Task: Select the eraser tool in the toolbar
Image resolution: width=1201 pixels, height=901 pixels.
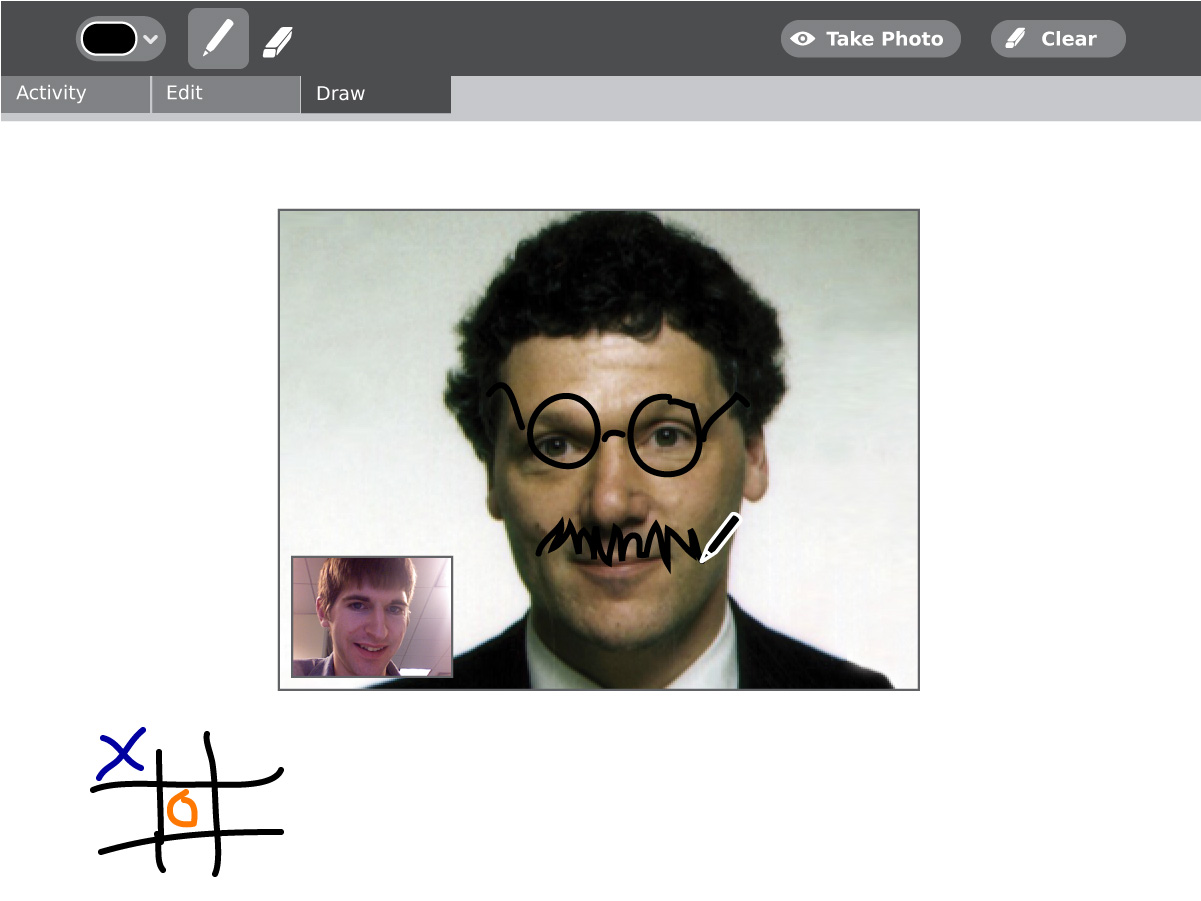Action: click(277, 41)
